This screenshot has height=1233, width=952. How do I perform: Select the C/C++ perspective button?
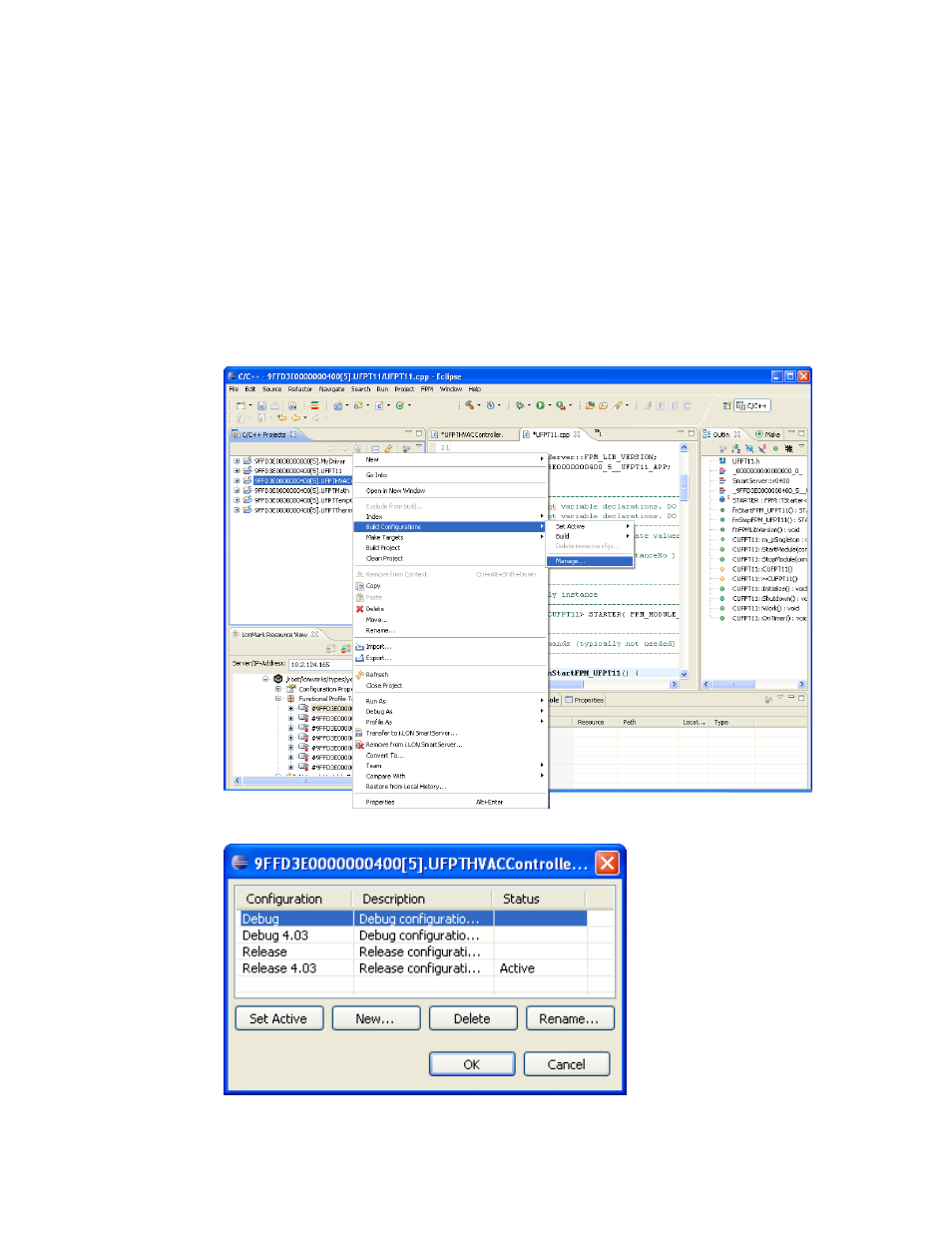tap(752, 405)
